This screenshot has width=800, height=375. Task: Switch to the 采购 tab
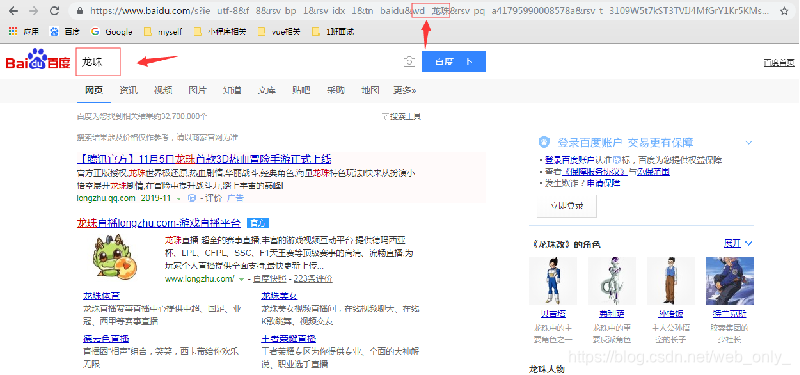coord(336,90)
